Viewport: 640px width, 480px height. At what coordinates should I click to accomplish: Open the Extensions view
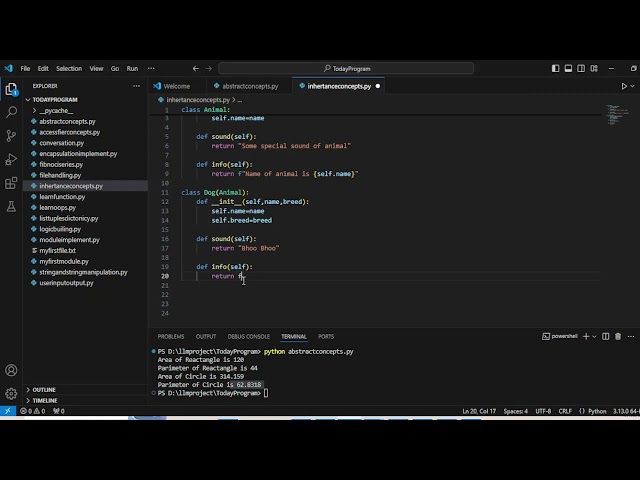click(11, 183)
